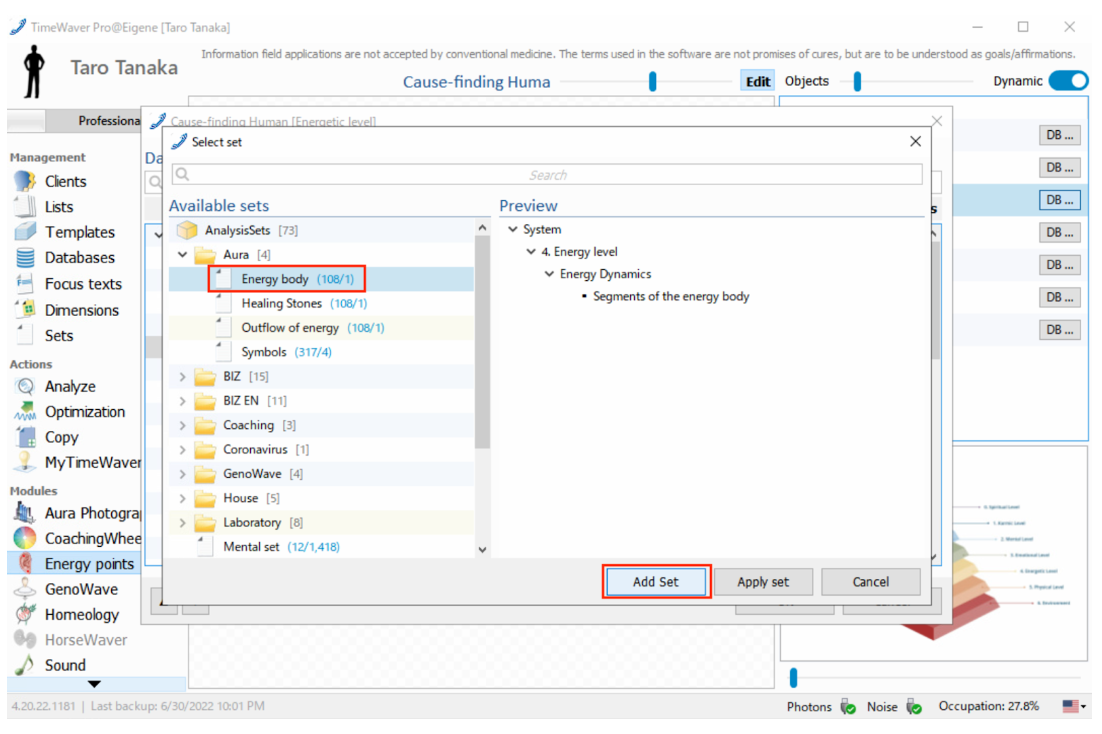Click the first DB ... button
The image size is (1102, 734).
coord(1059,135)
